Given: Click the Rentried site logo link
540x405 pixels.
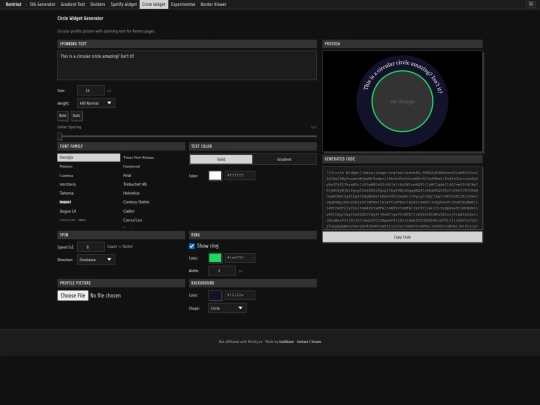Looking at the screenshot, I should pos(13,4).
